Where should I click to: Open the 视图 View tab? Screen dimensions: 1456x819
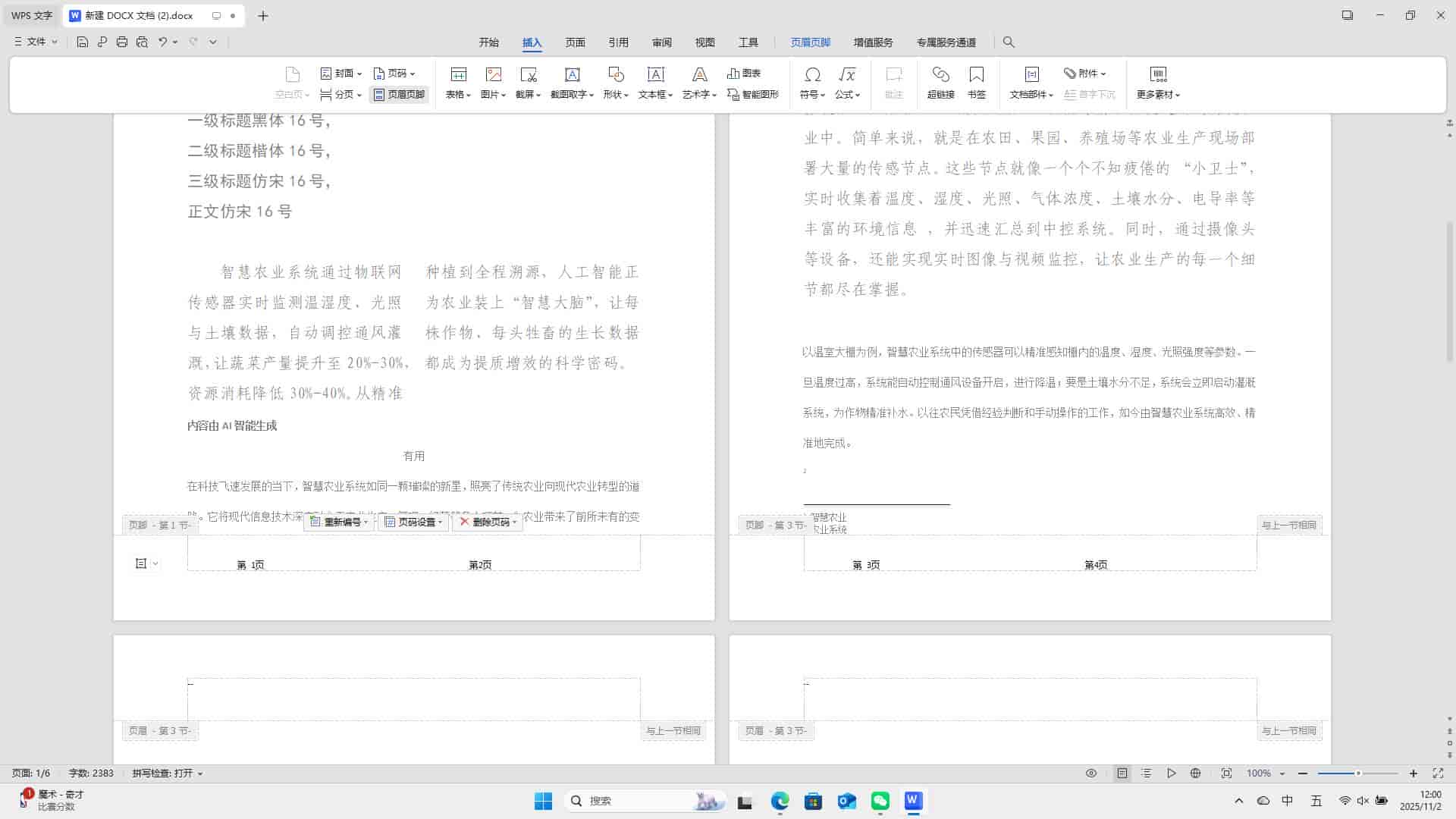[x=705, y=42]
